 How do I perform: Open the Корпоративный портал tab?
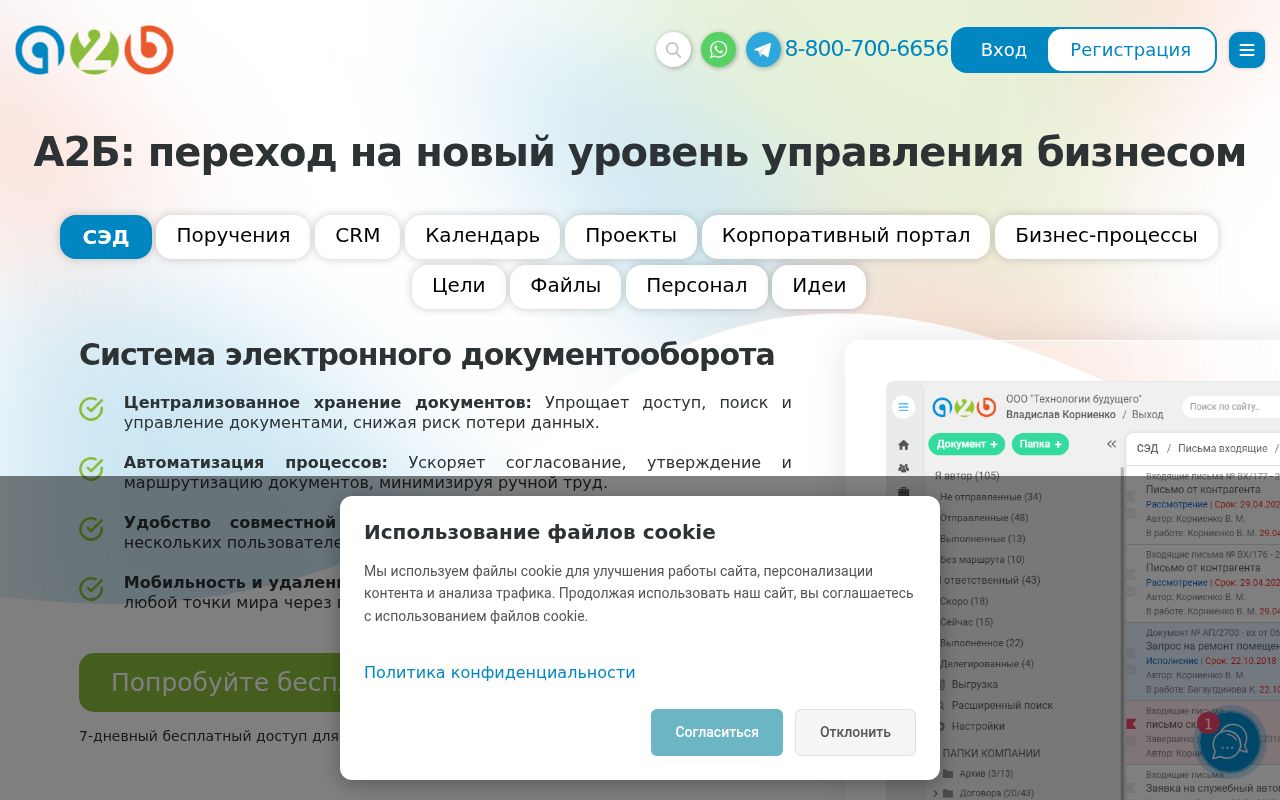point(845,237)
